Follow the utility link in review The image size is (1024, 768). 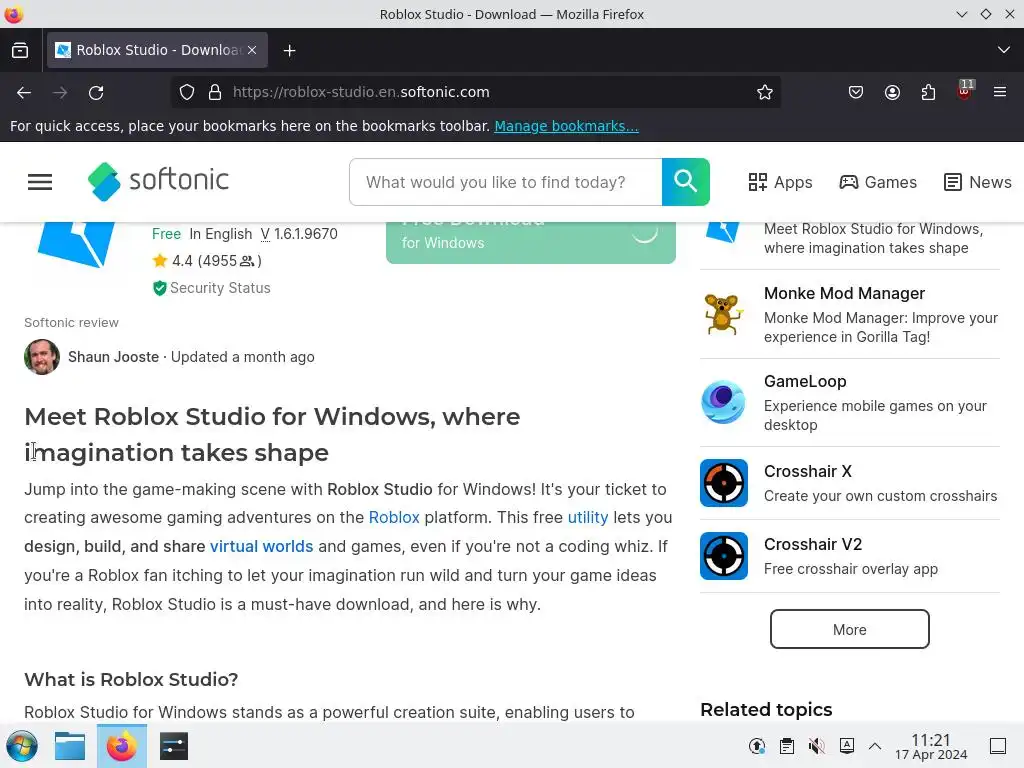point(588,518)
